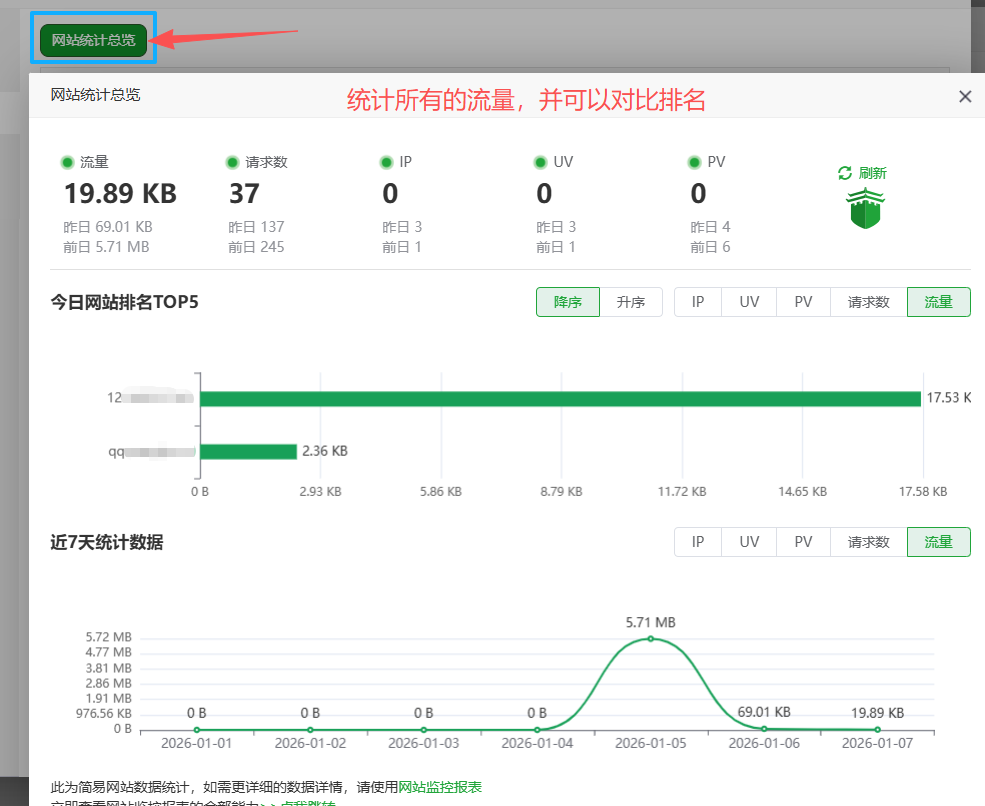
Task: Click the 2.36 KB ranking bar
Action: (248, 451)
